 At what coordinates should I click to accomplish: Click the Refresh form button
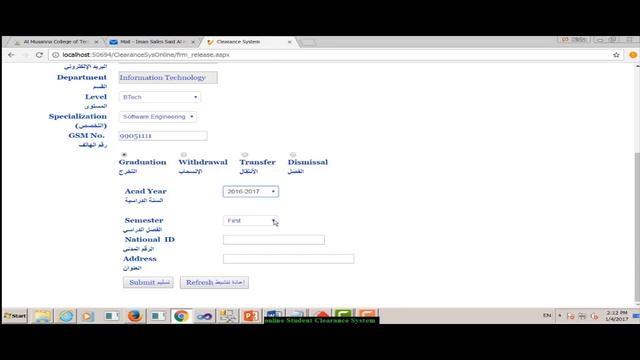click(214, 282)
